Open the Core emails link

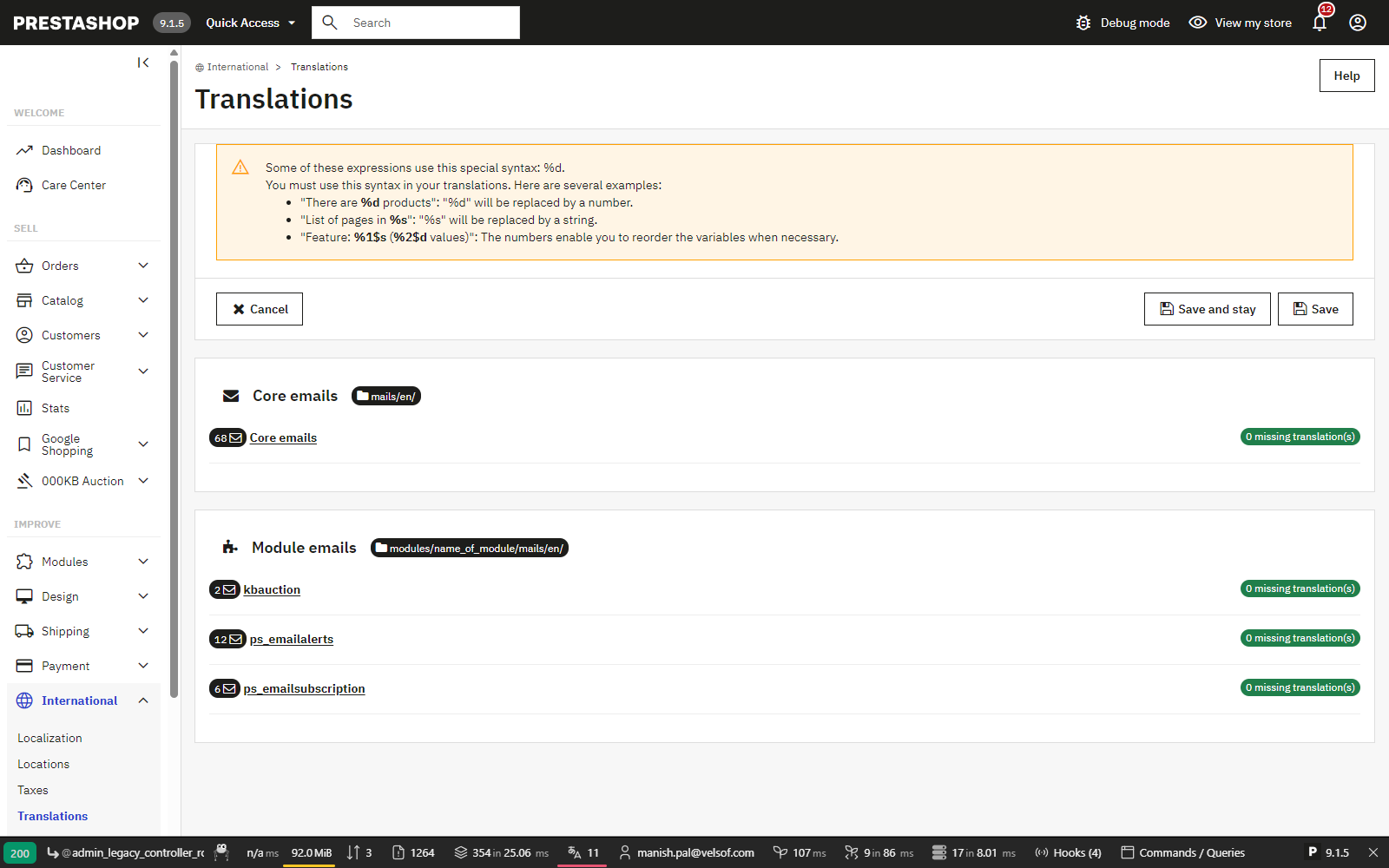point(283,437)
